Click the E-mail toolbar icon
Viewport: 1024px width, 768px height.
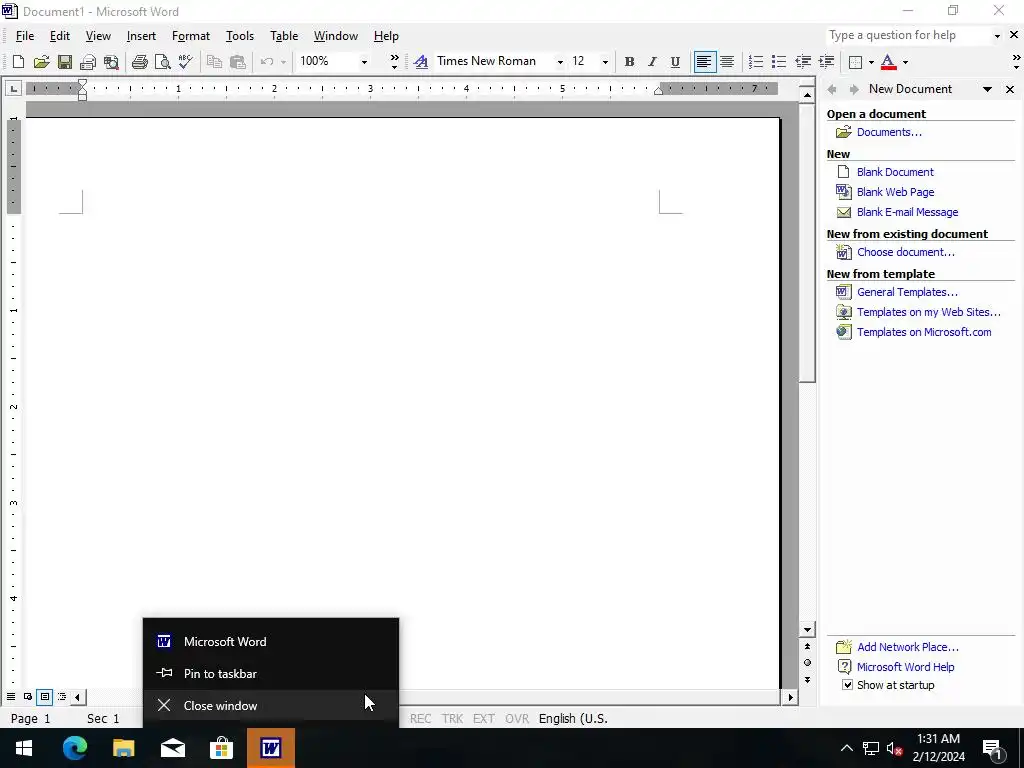click(x=88, y=62)
